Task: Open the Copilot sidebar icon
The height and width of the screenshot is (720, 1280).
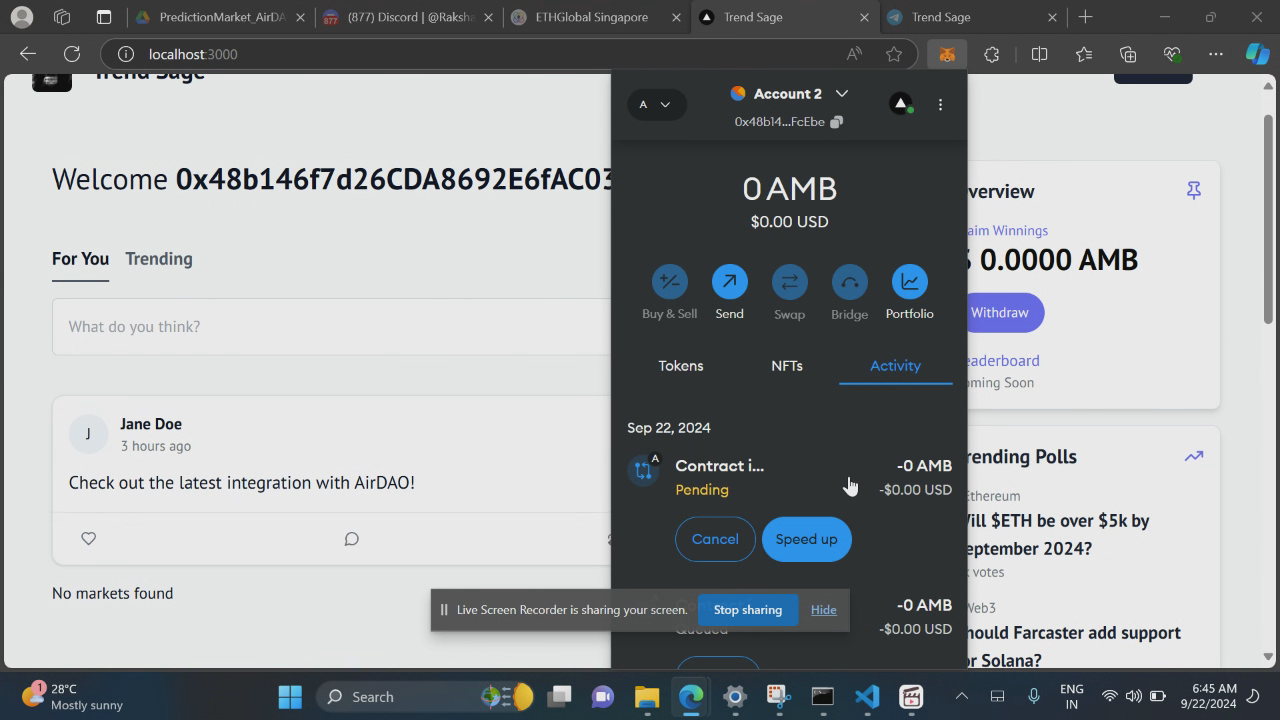Action: [1257, 54]
